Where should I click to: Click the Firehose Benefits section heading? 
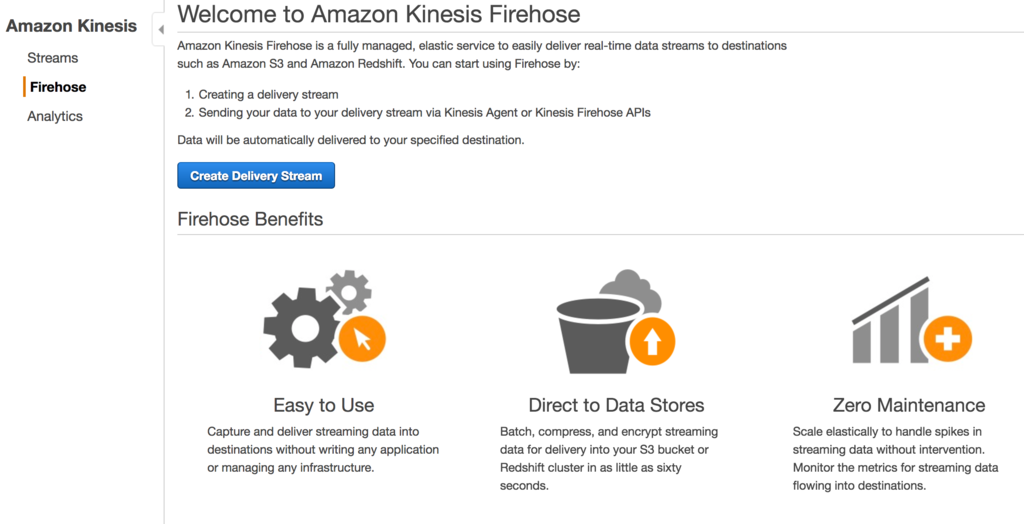point(250,219)
